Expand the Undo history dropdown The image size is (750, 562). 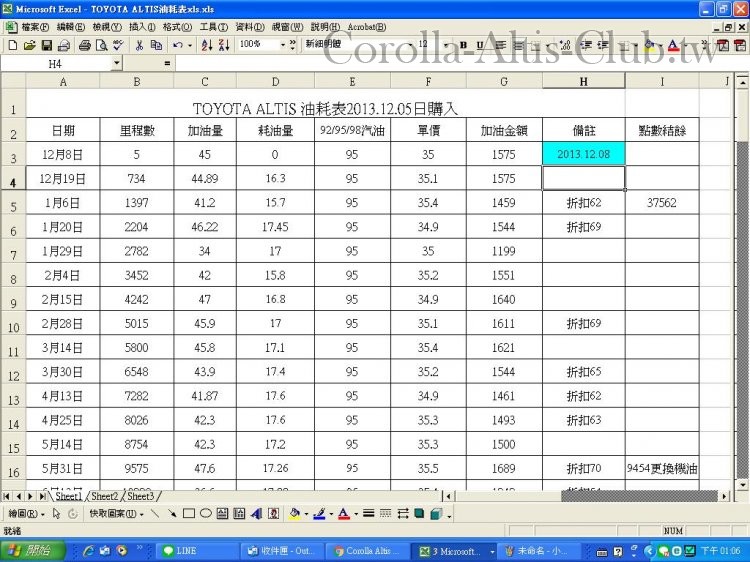tap(190, 45)
